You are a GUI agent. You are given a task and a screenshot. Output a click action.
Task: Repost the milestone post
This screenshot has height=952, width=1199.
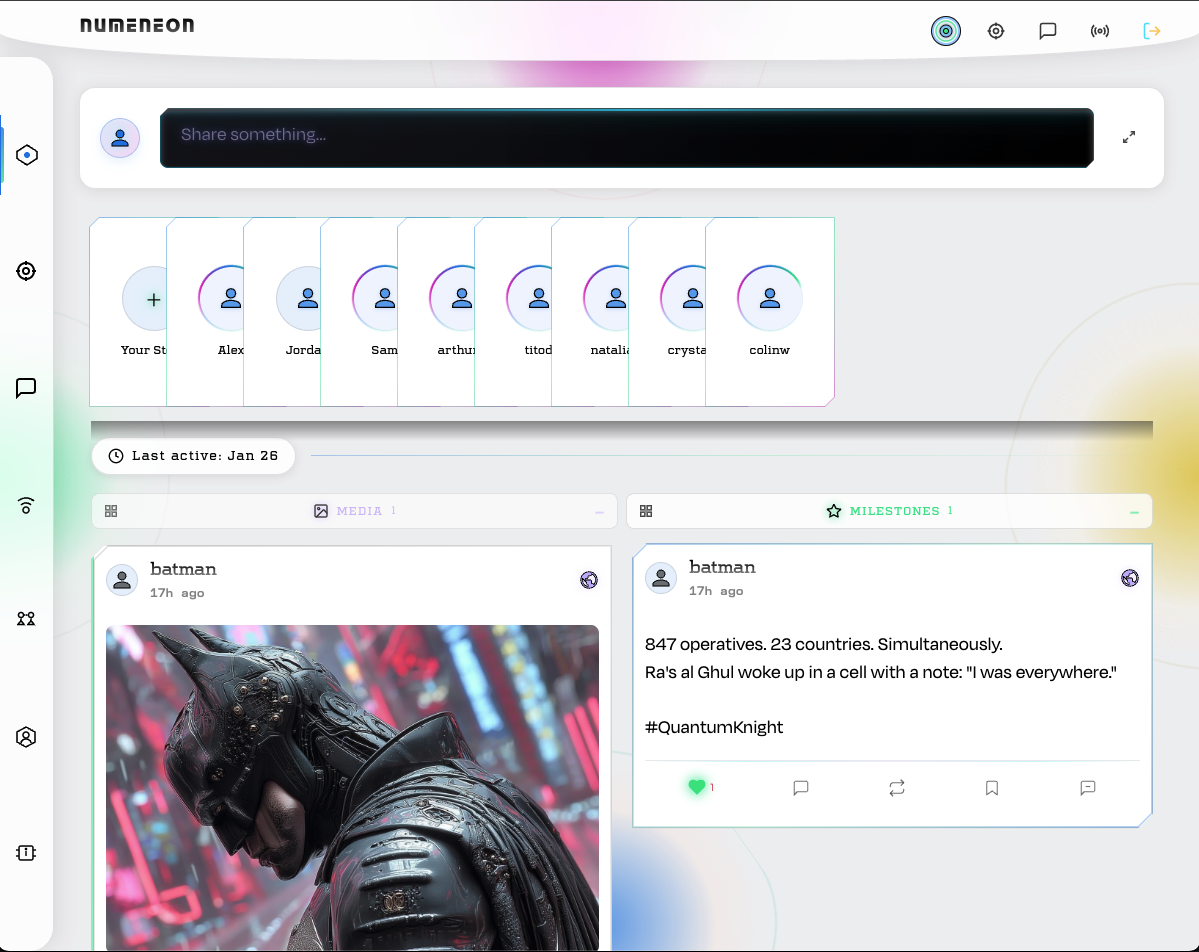click(897, 788)
